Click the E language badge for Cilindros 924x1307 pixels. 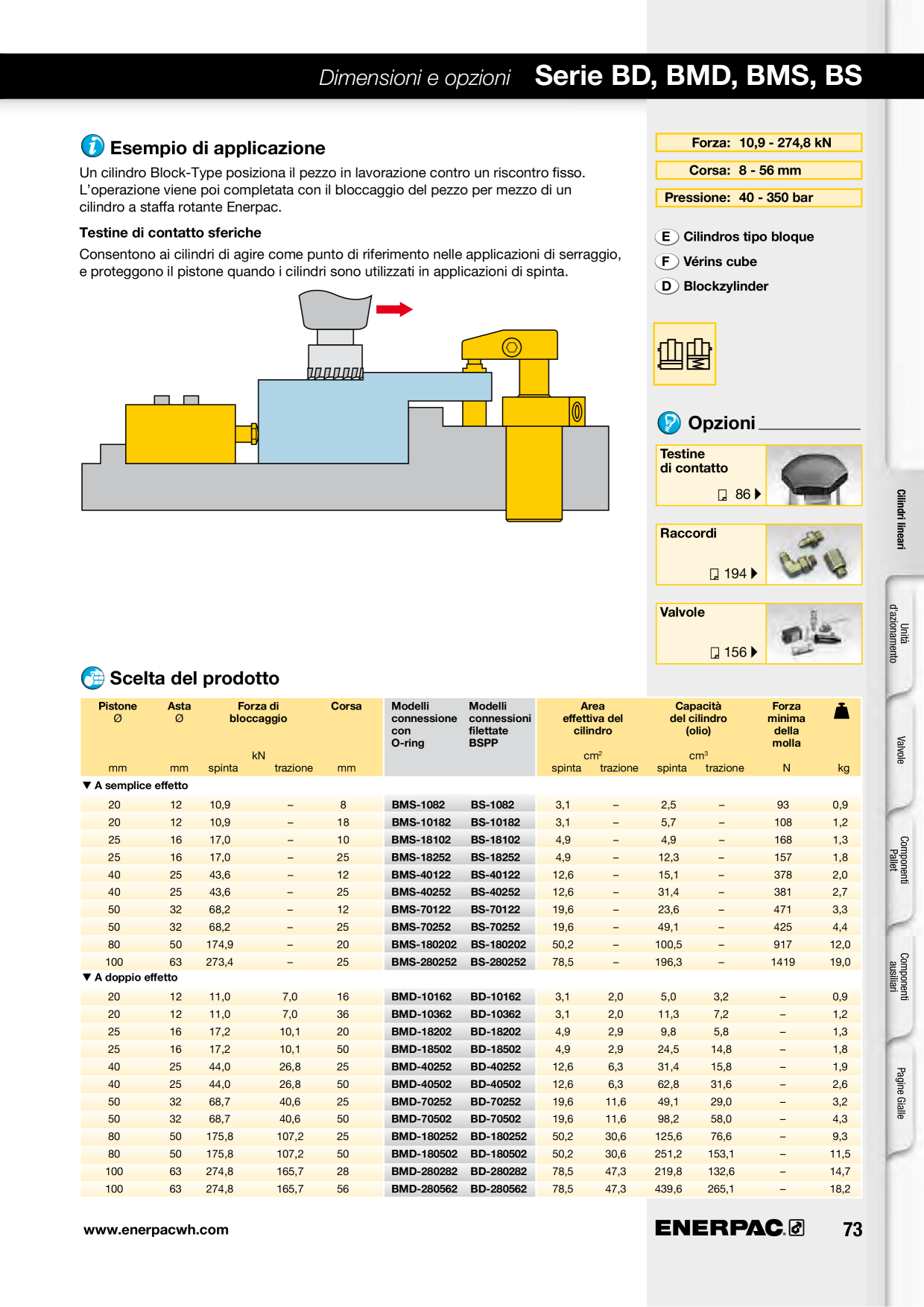point(666,237)
